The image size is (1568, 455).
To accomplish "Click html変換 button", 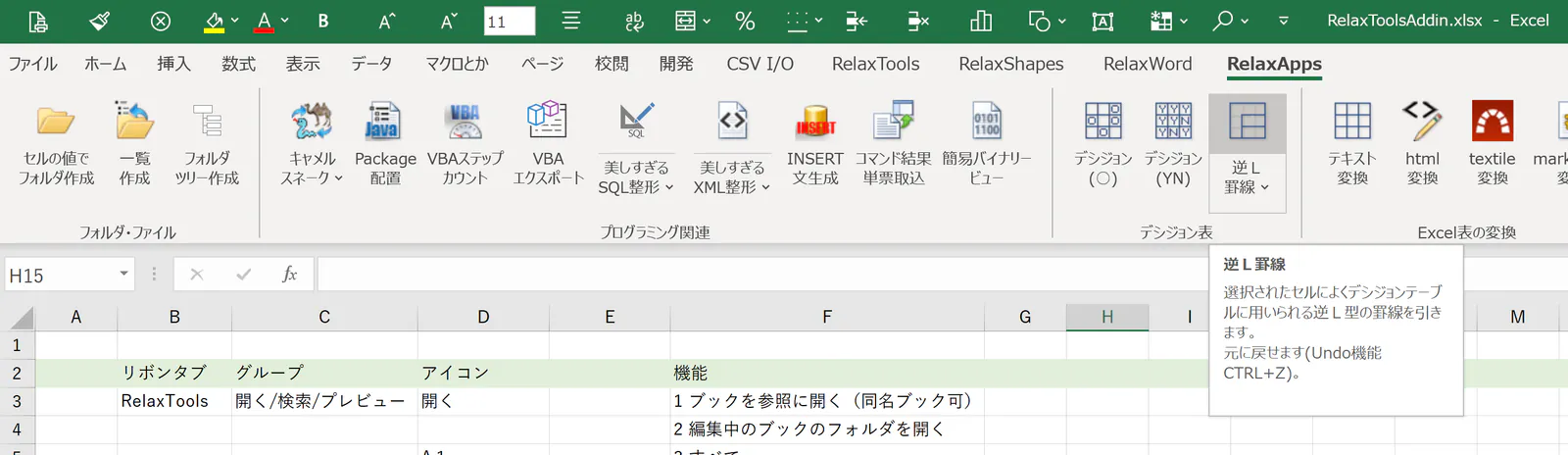I will pos(1422,144).
